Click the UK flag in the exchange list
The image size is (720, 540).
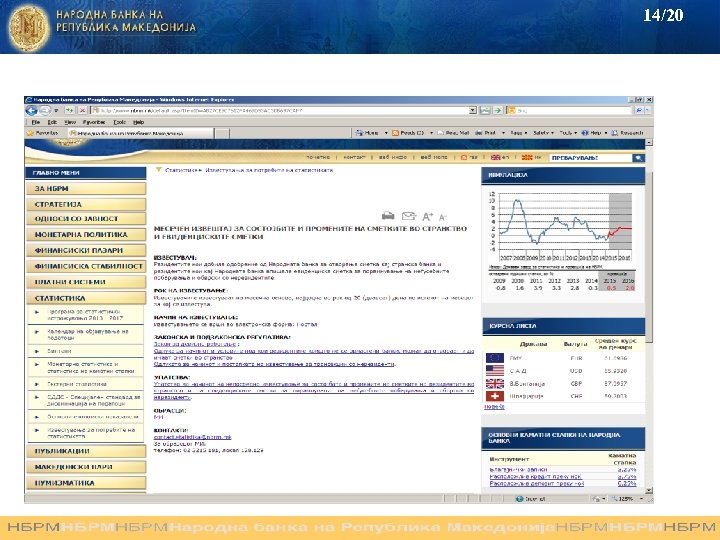pyautogui.click(x=495, y=383)
